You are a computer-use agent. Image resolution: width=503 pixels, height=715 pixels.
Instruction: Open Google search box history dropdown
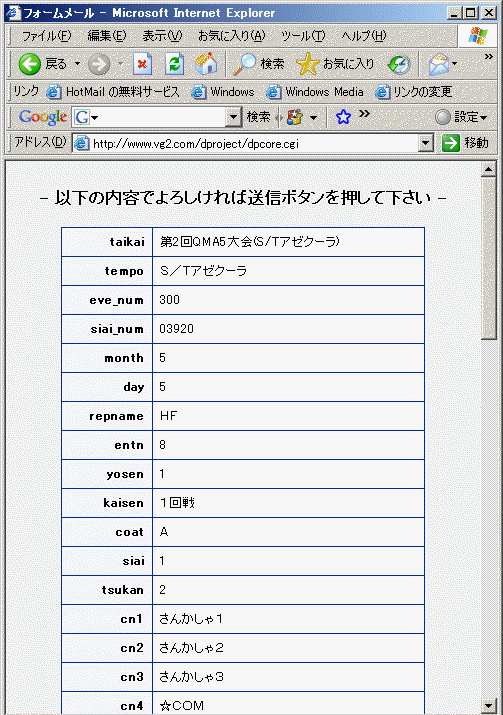[x=233, y=117]
